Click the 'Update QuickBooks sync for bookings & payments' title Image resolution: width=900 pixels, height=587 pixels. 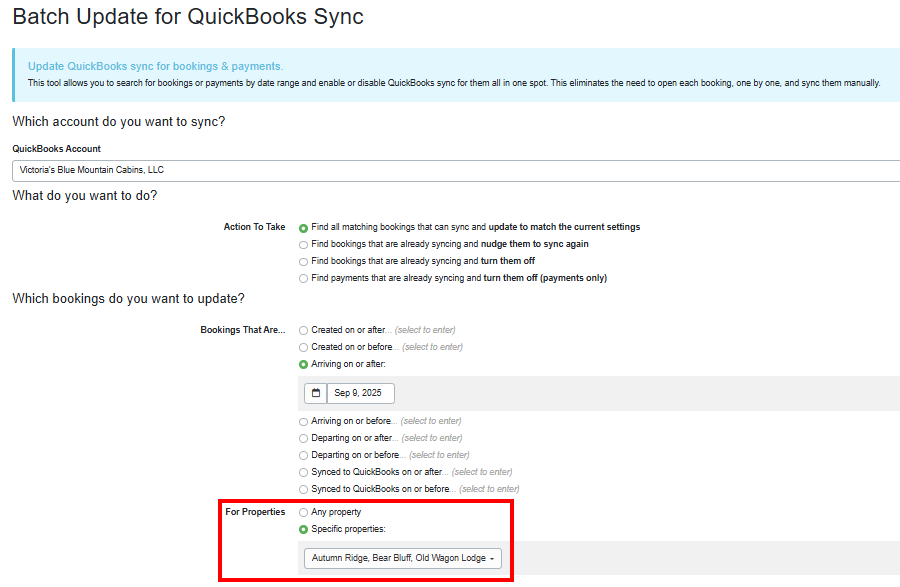(x=155, y=66)
